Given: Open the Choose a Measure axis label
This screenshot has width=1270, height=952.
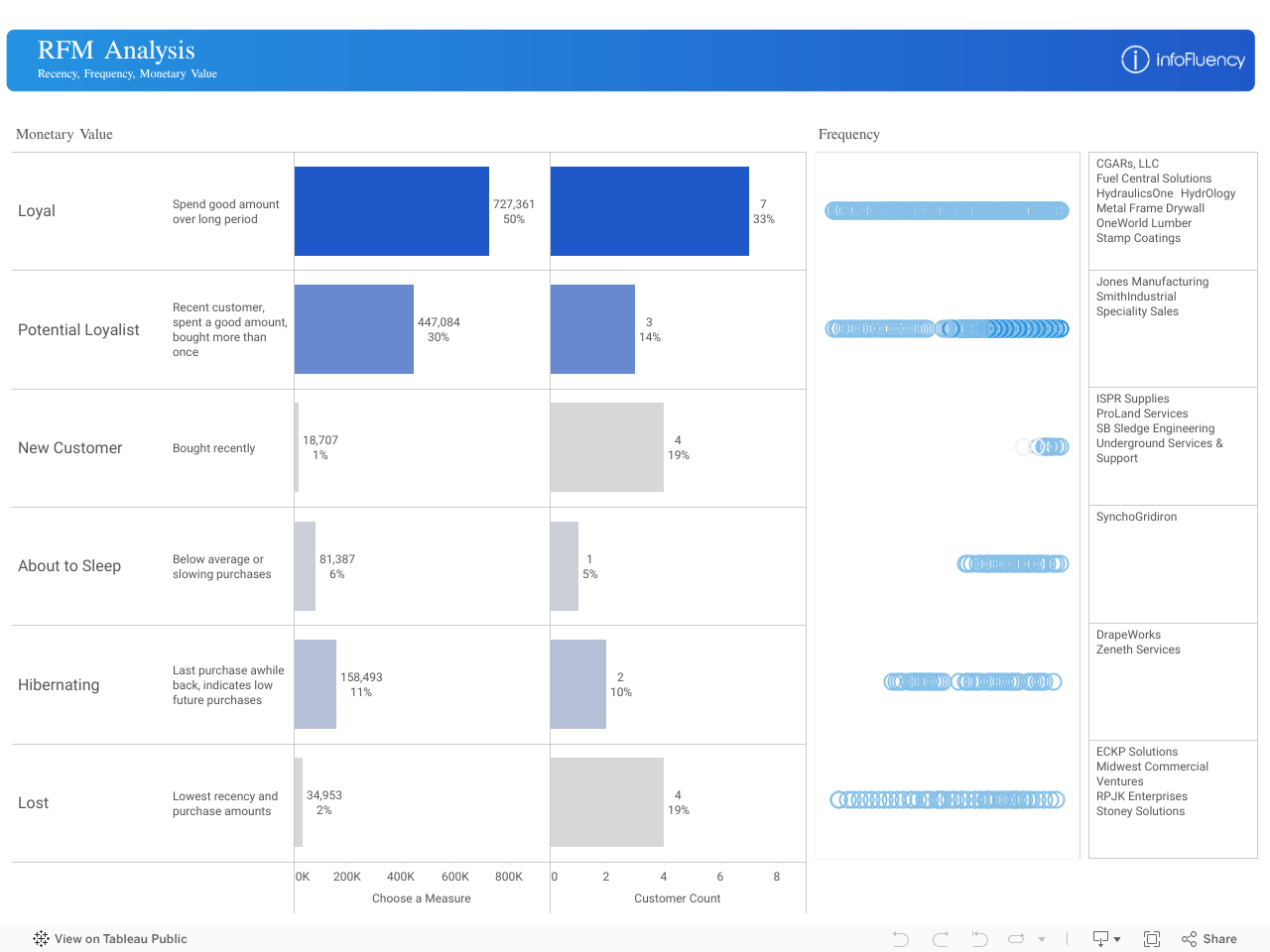Looking at the screenshot, I should (x=421, y=898).
